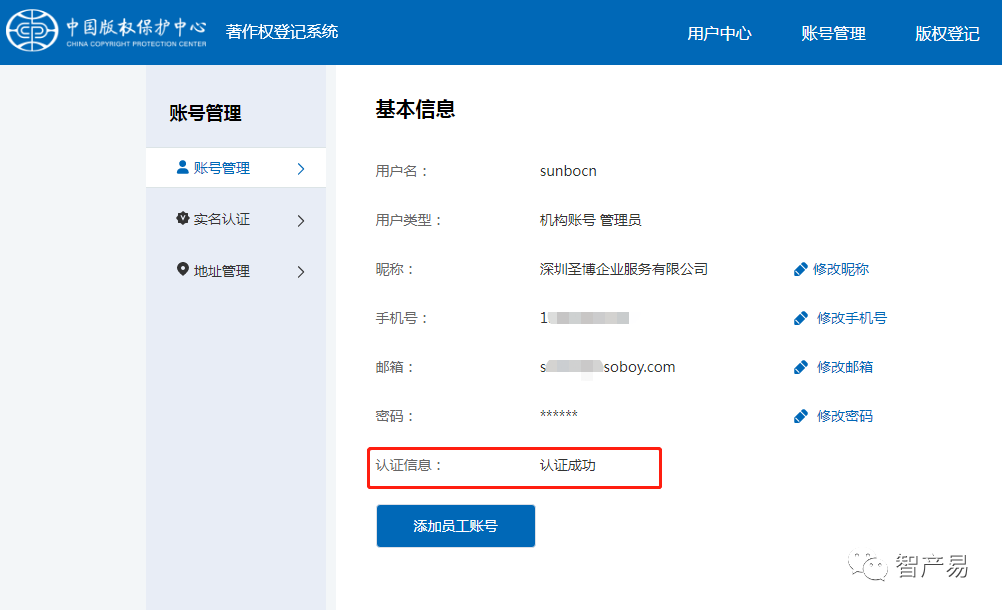Click the badge icon beside 实名认证
The width and height of the screenshot is (1002, 610).
[182, 218]
